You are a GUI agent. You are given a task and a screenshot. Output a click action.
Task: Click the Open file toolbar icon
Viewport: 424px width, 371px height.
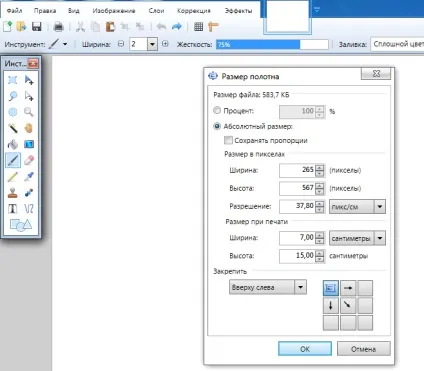(21, 26)
